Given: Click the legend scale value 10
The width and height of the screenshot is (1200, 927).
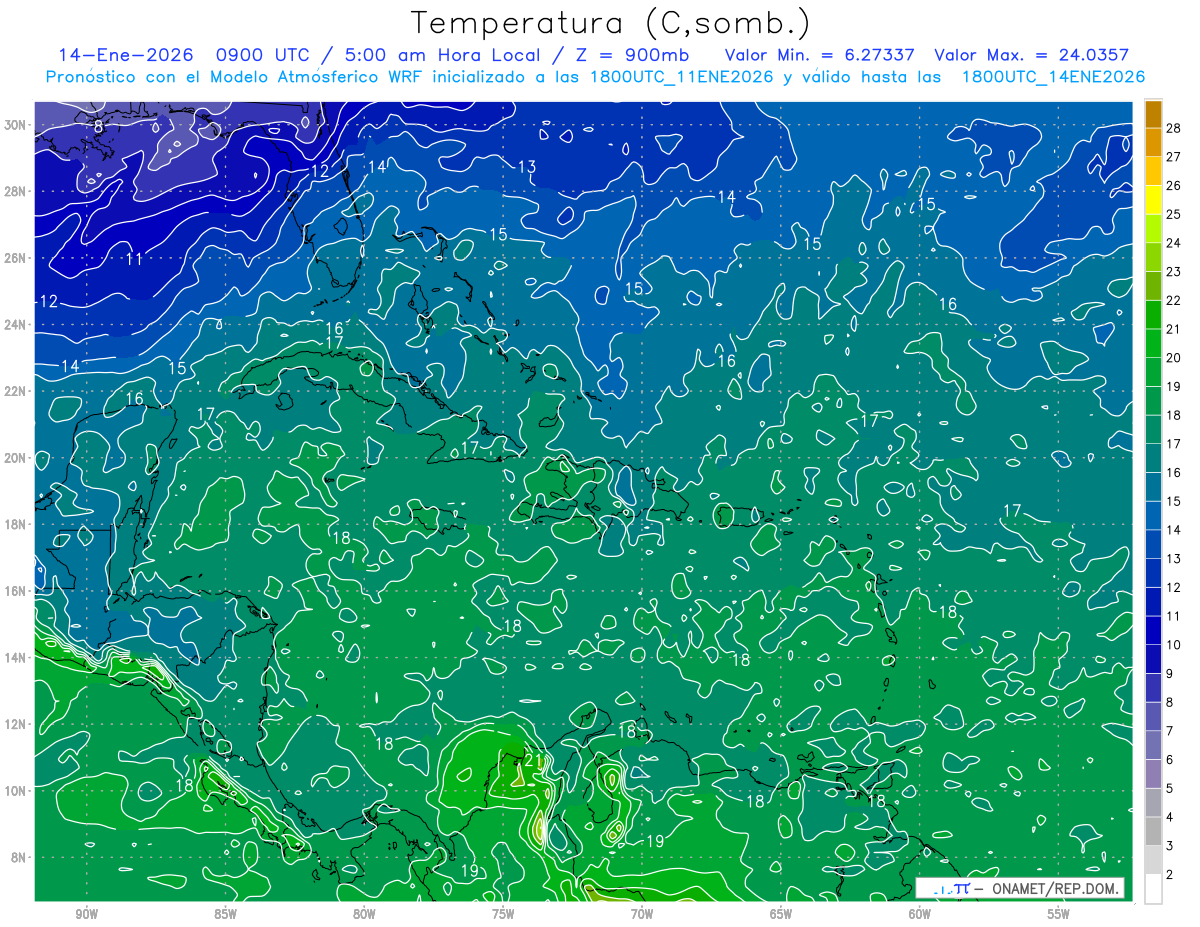Looking at the screenshot, I should click(1174, 645).
